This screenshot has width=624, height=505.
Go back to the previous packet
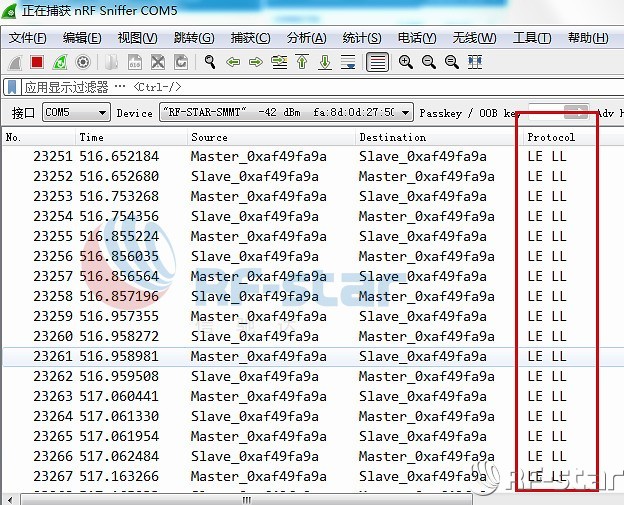coord(233,62)
